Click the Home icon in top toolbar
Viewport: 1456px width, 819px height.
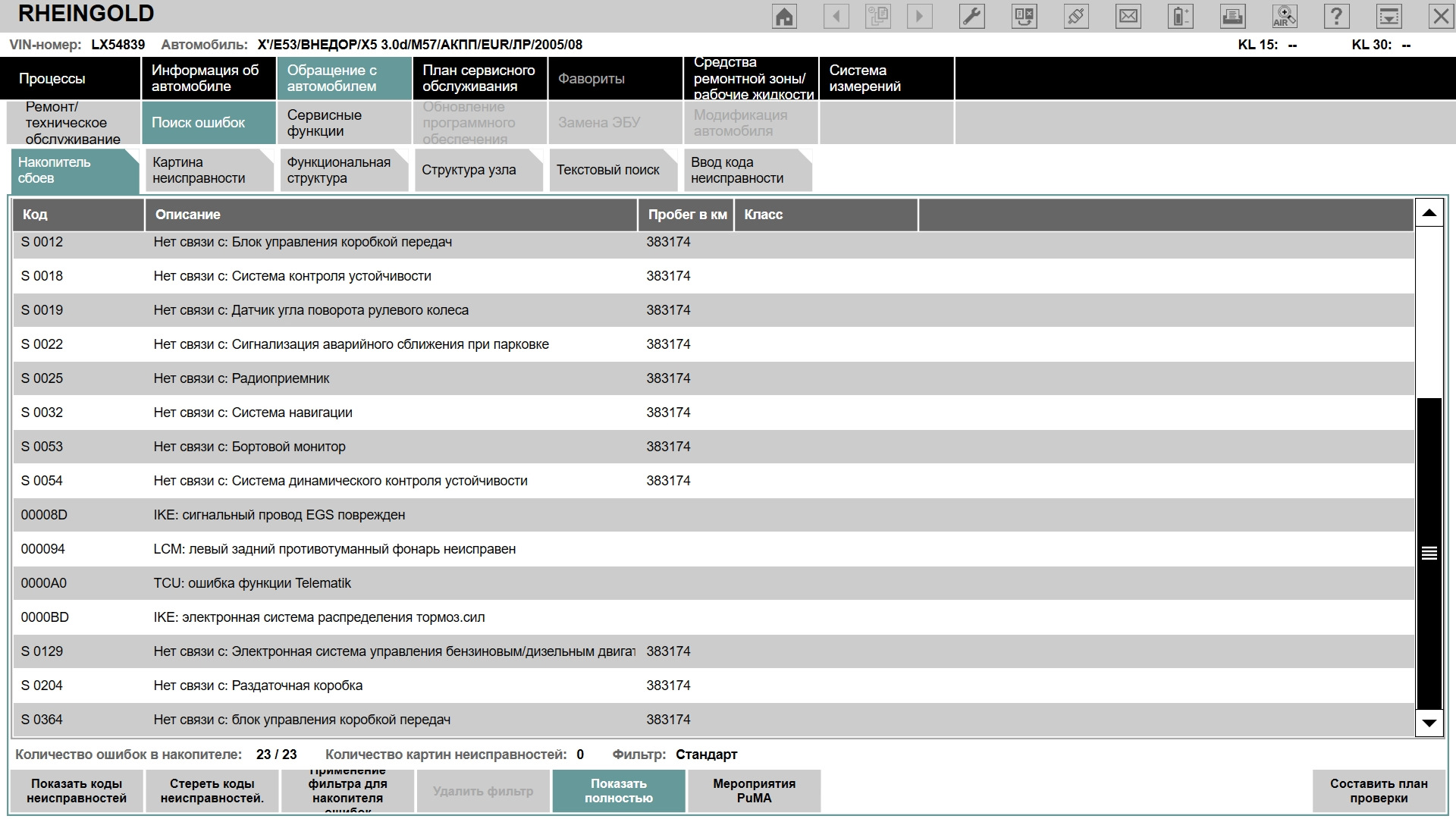[784, 17]
